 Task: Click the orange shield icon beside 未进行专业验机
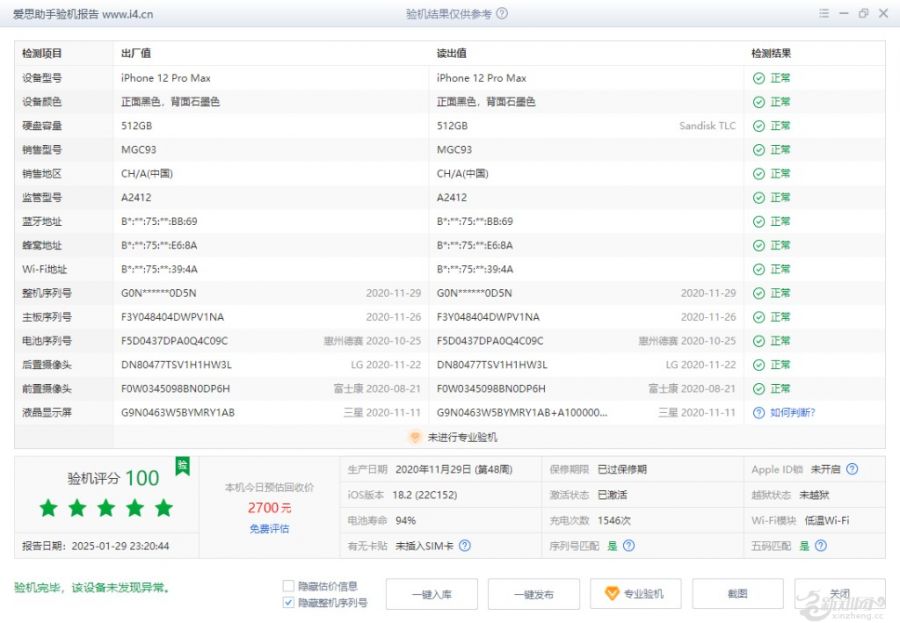414,437
